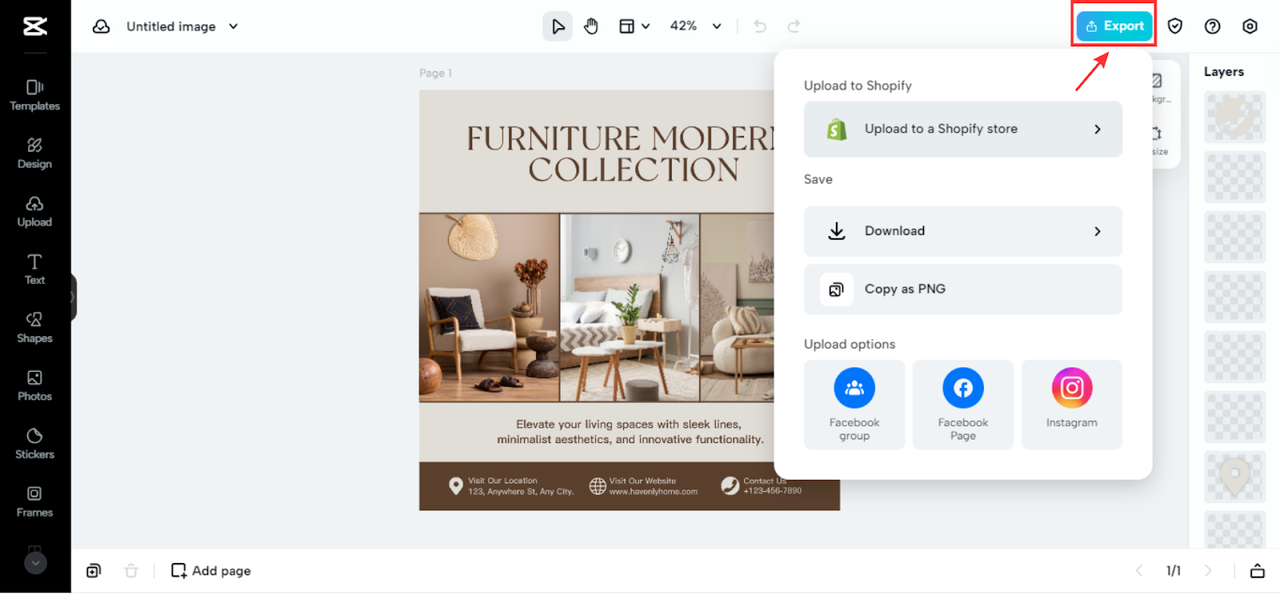Expand more sidebar tools with down arrow
Viewport: 1280px width, 595px height.
coord(35,563)
